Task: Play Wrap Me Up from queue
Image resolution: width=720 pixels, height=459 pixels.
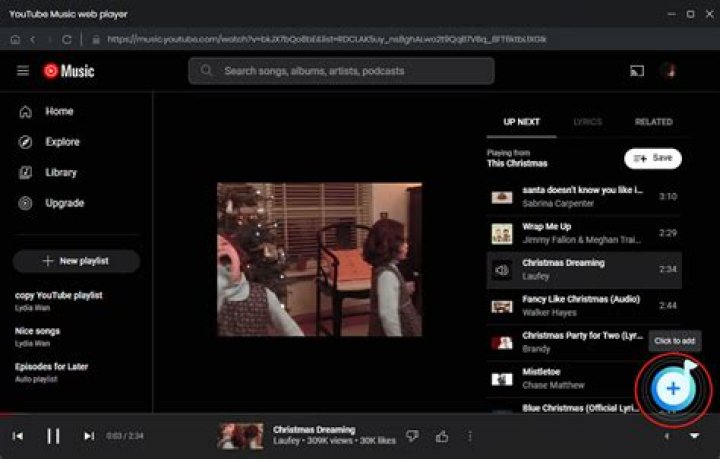Action: (584, 233)
